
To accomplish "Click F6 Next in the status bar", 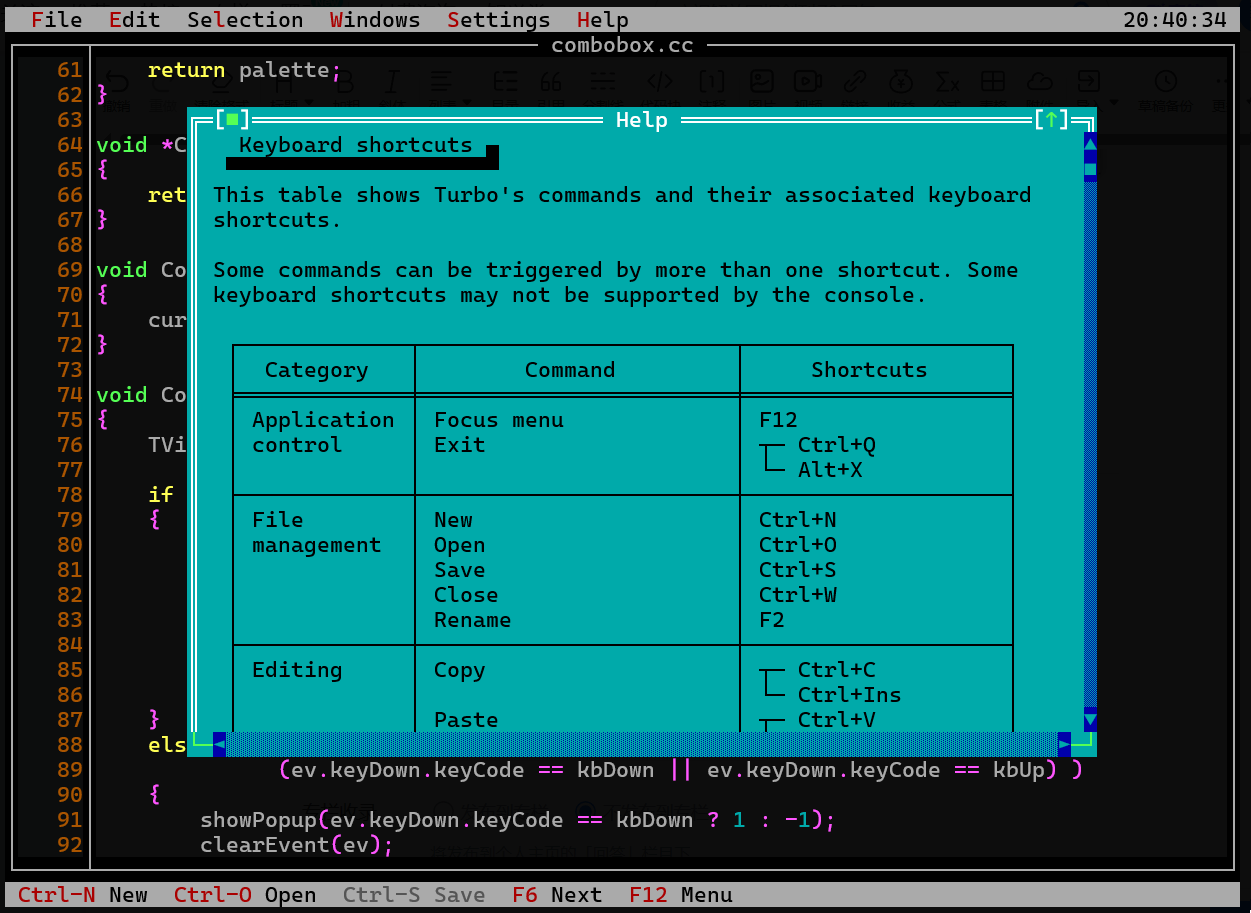I will click(557, 895).
